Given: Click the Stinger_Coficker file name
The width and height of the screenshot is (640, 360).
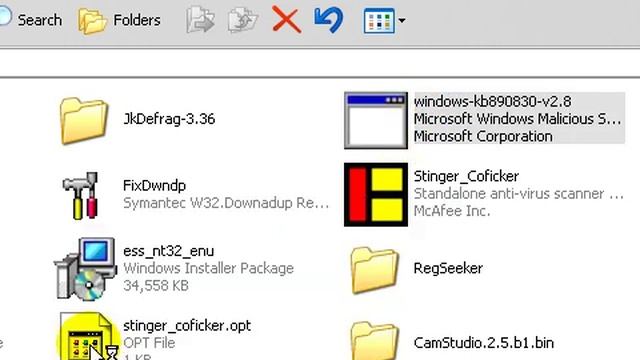Looking at the screenshot, I should coord(466,176).
